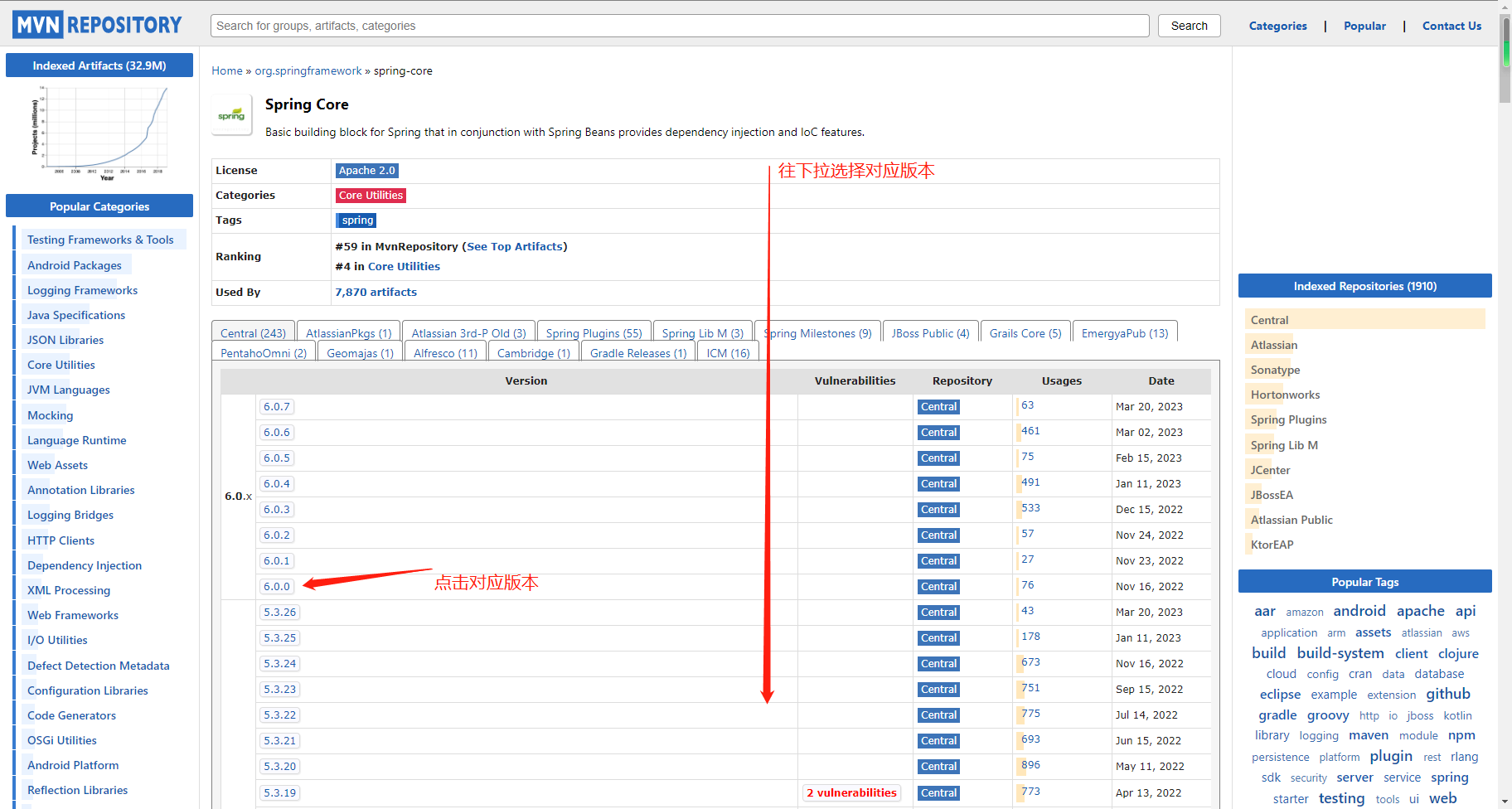
Task: Open the Hortonworks repository
Action: click(1285, 395)
